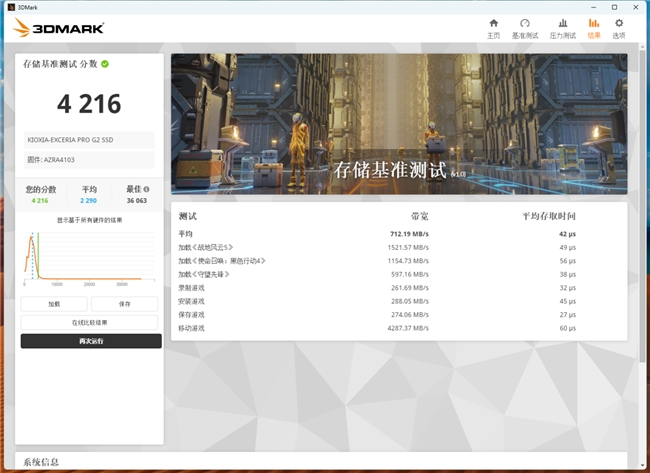Click the average score 2 290
The height and width of the screenshot is (473, 650).
(88, 201)
